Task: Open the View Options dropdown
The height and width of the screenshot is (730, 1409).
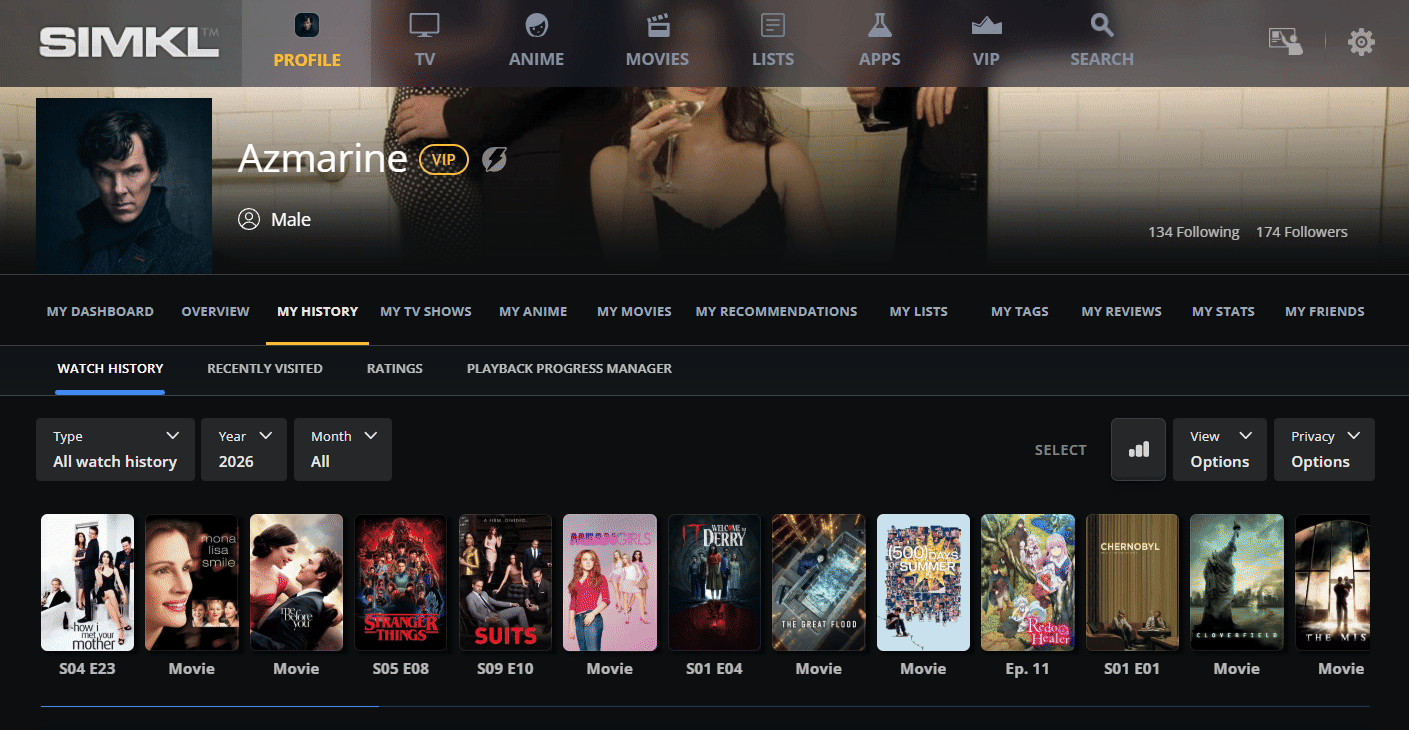Action: (x=1219, y=449)
